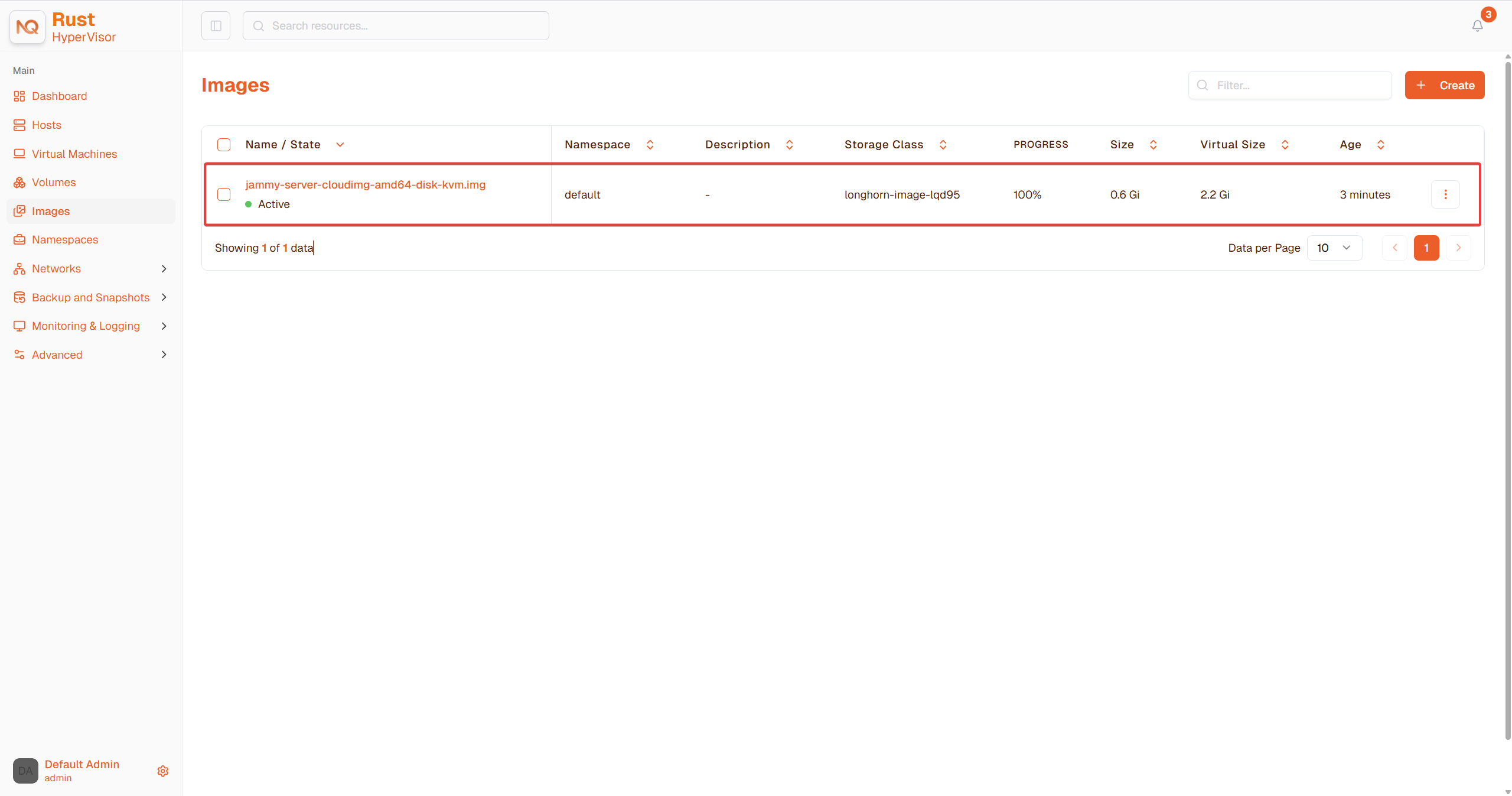This screenshot has height=796, width=1512.
Task: Open the Data per Page dropdown
Action: (x=1334, y=248)
